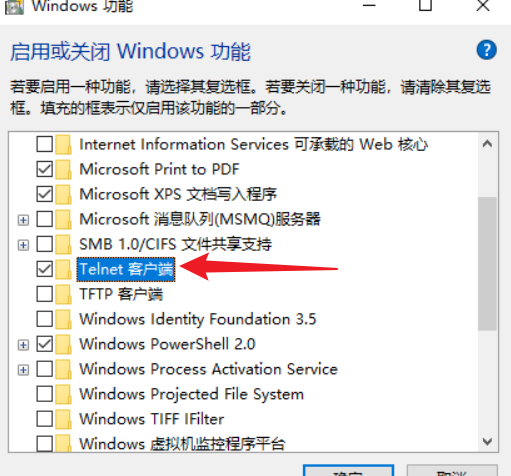Click folder icon beside Internet Information Services core

click(63, 144)
